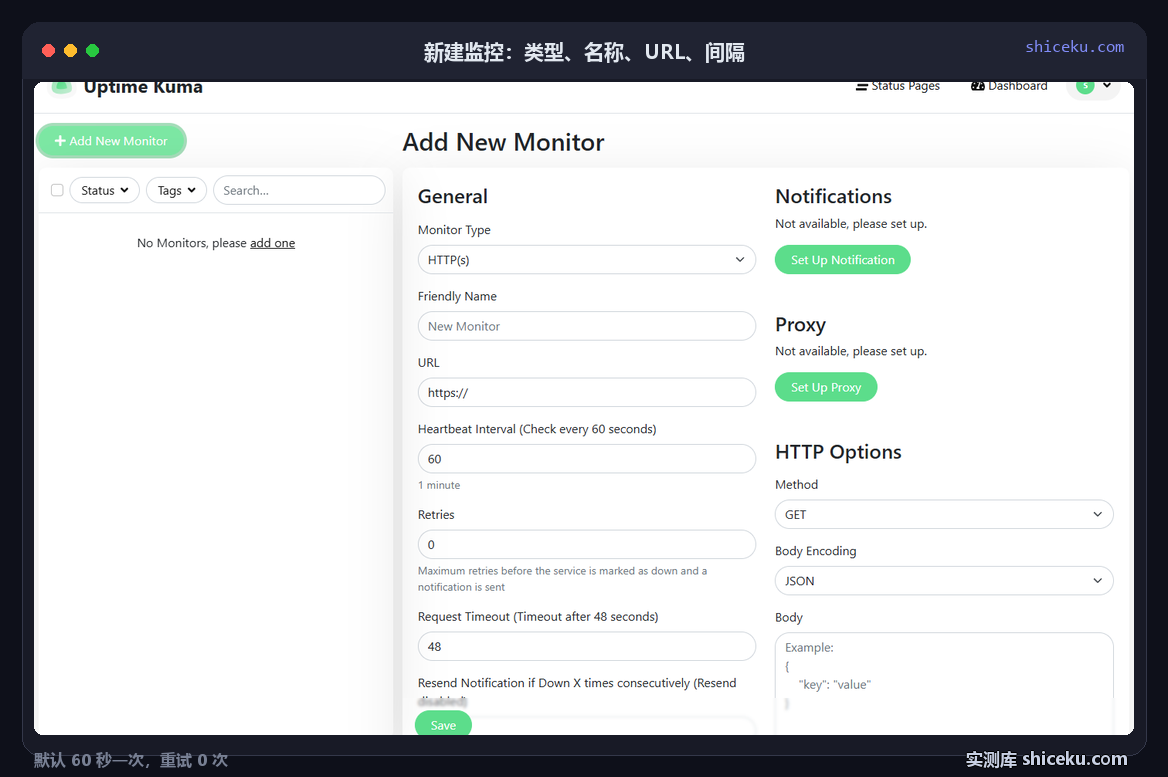This screenshot has height=777, width=1168.
Task: Click the 'Notifications' heading
Action: pyautogui.click(x=834, y=196)
